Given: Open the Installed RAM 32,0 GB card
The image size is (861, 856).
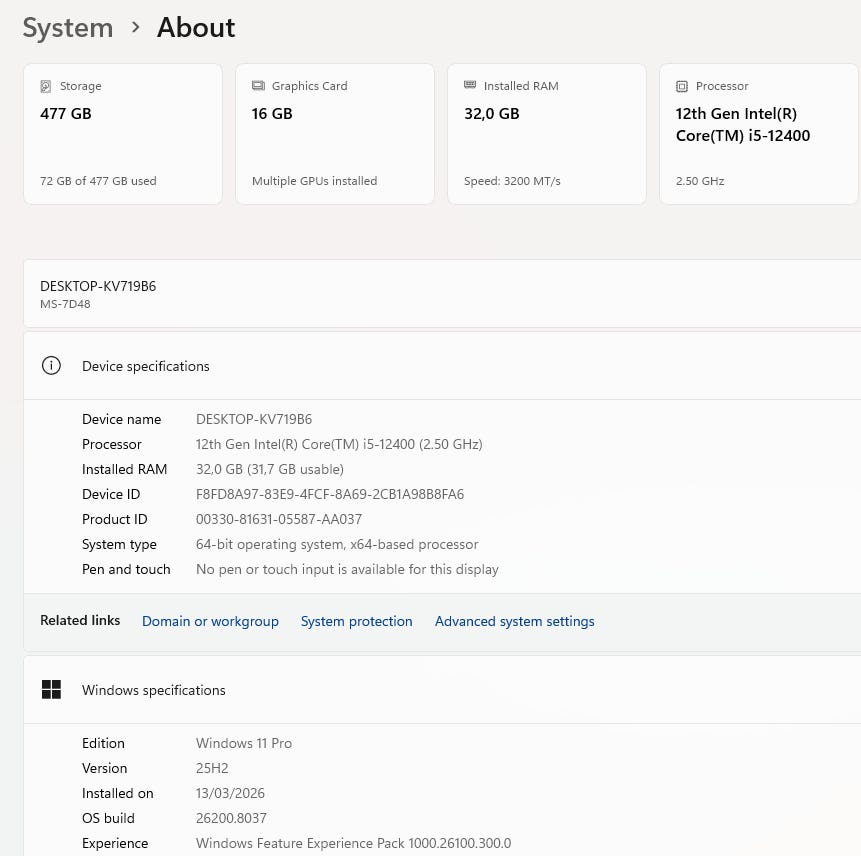Looking at the screenshot, I should click(x=547, y=135).
